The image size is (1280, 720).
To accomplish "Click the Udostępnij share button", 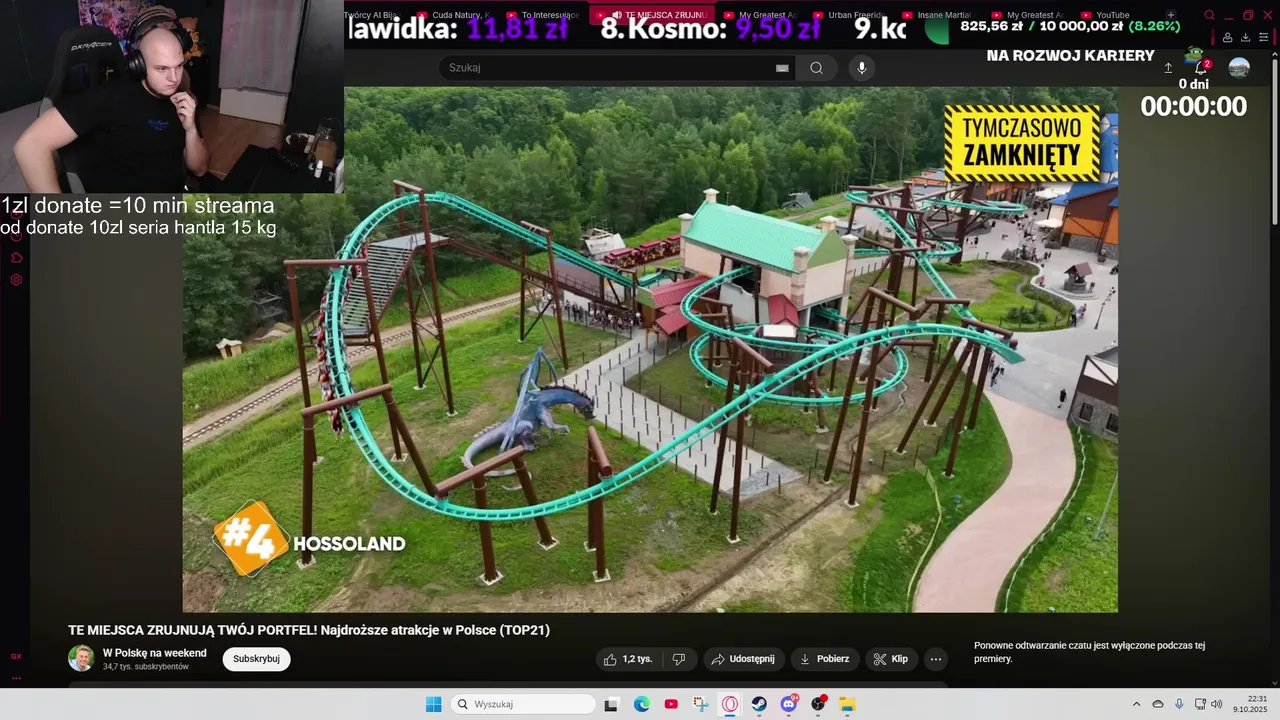I will tap(742, 659).
